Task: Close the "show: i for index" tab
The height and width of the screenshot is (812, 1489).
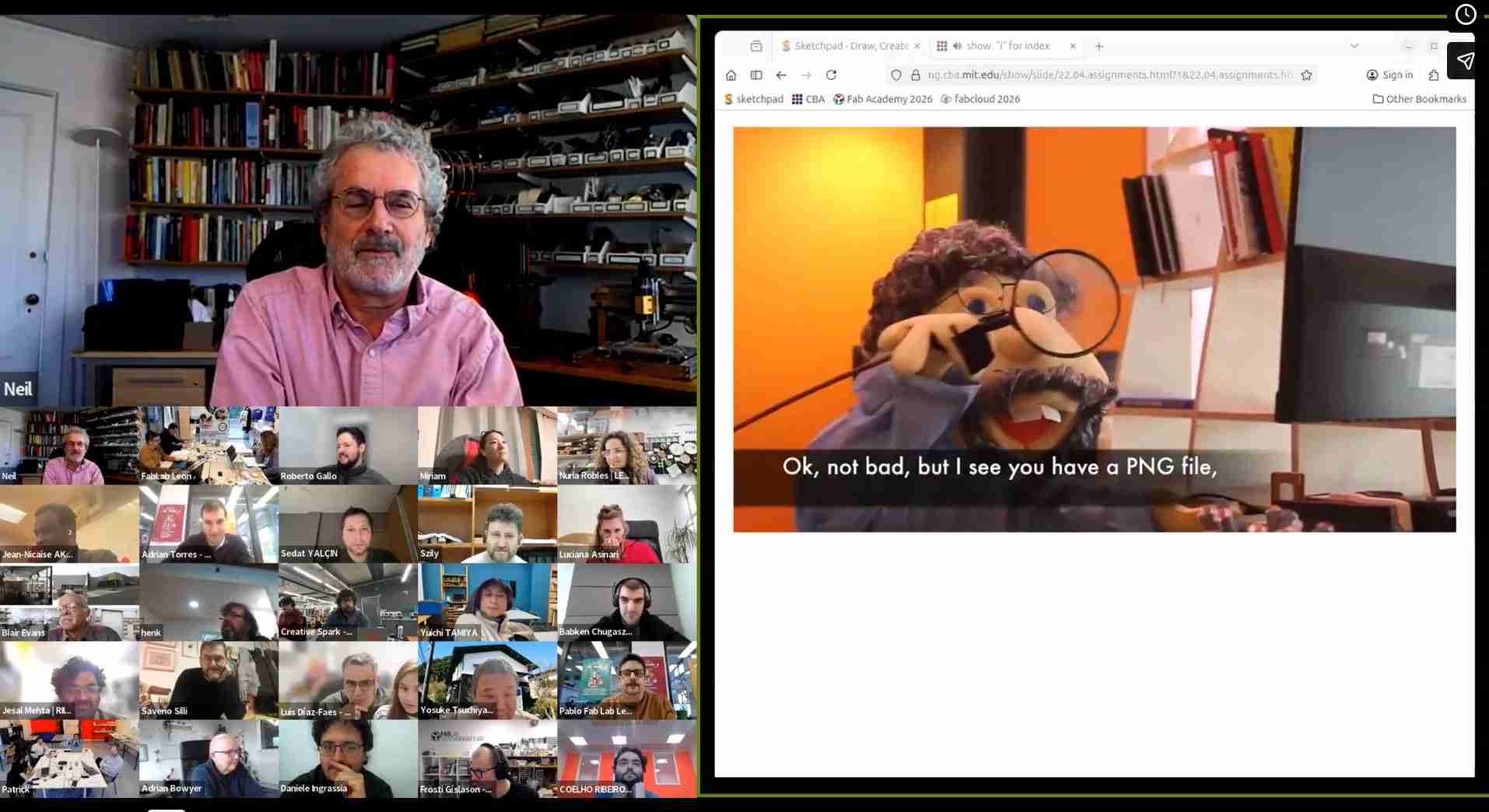Action: pos(1073,46)
